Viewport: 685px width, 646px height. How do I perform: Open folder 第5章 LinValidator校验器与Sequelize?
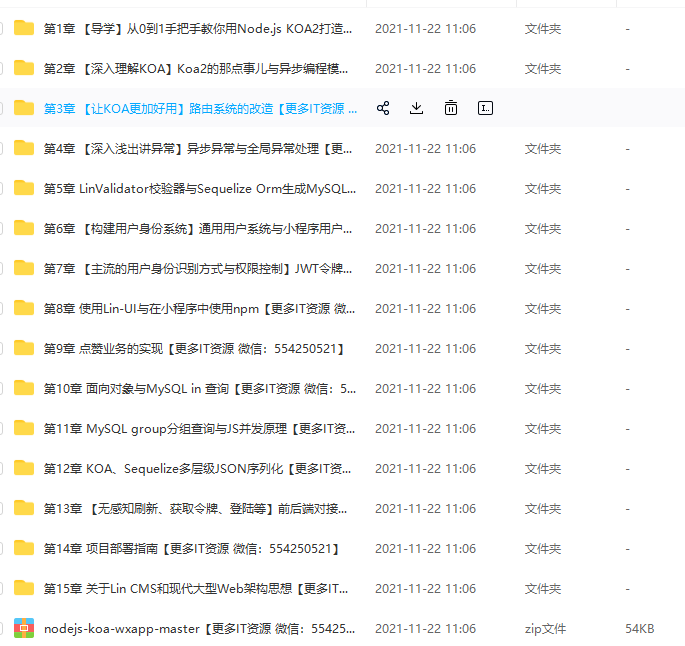(200, 189)
